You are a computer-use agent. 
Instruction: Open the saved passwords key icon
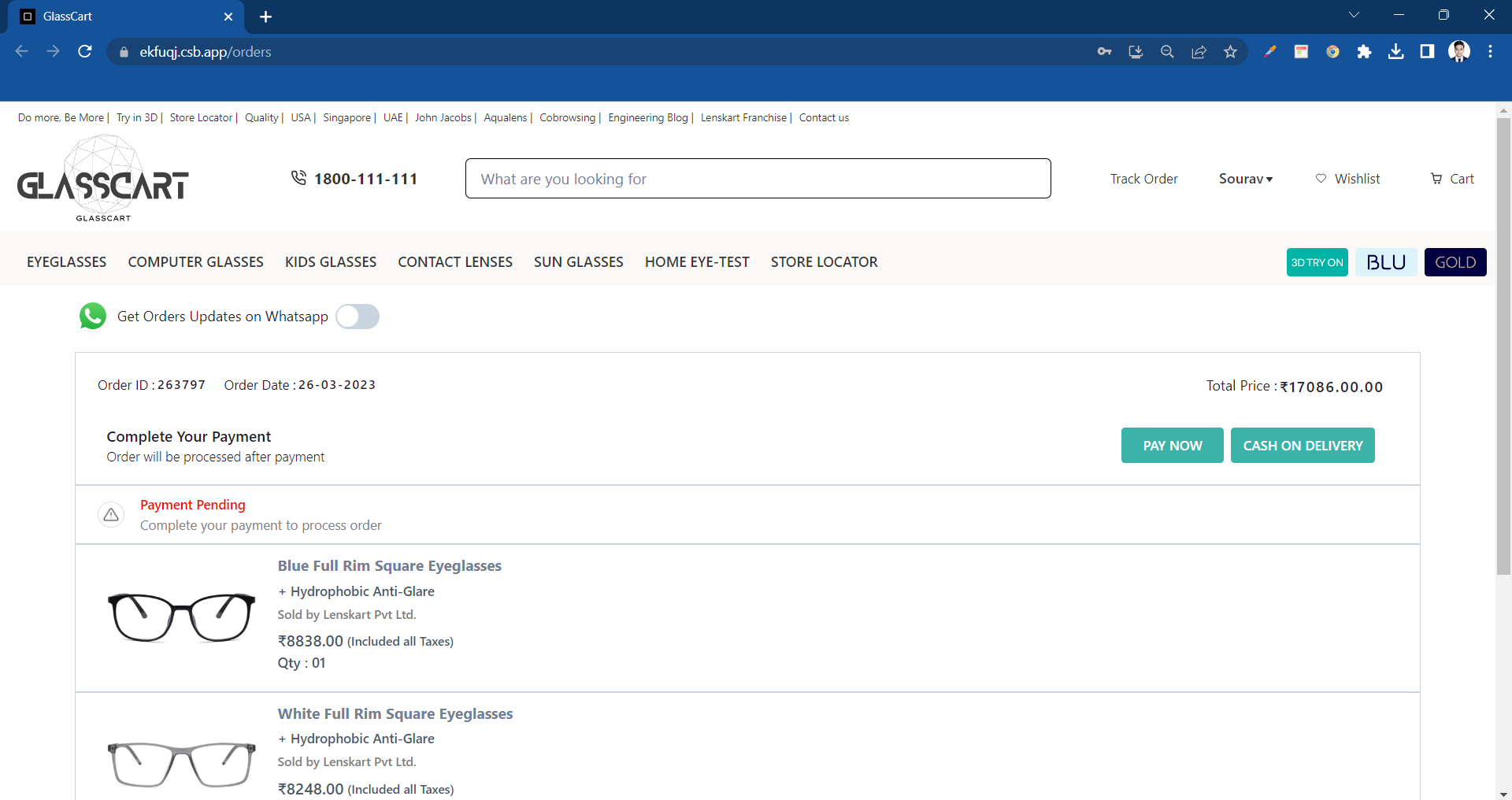coord(1104,52)
